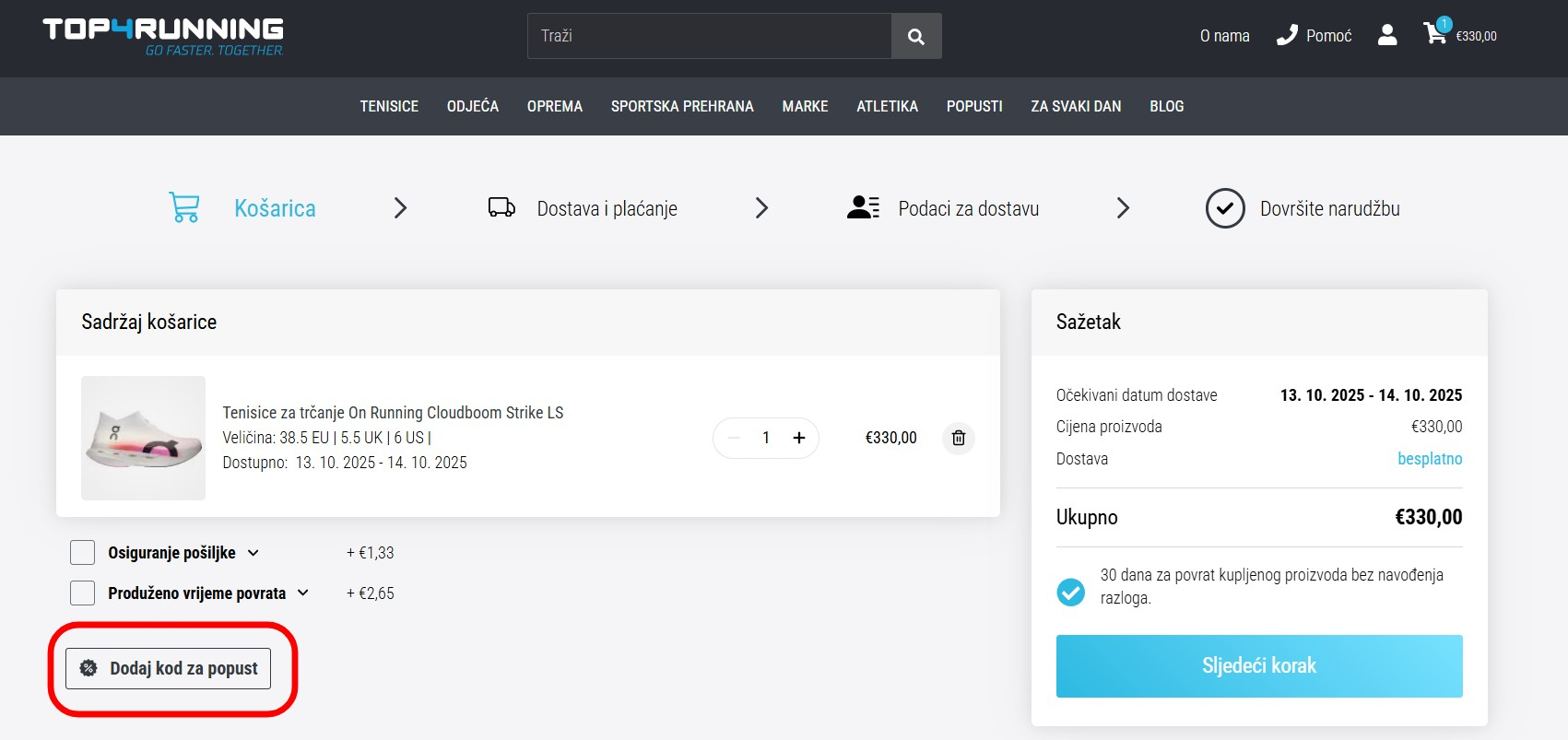Expand Produženo vrijeme povrata chevron
This screenshot has width=1568, height=740.
pyautogui.click(x=303, y=593)
